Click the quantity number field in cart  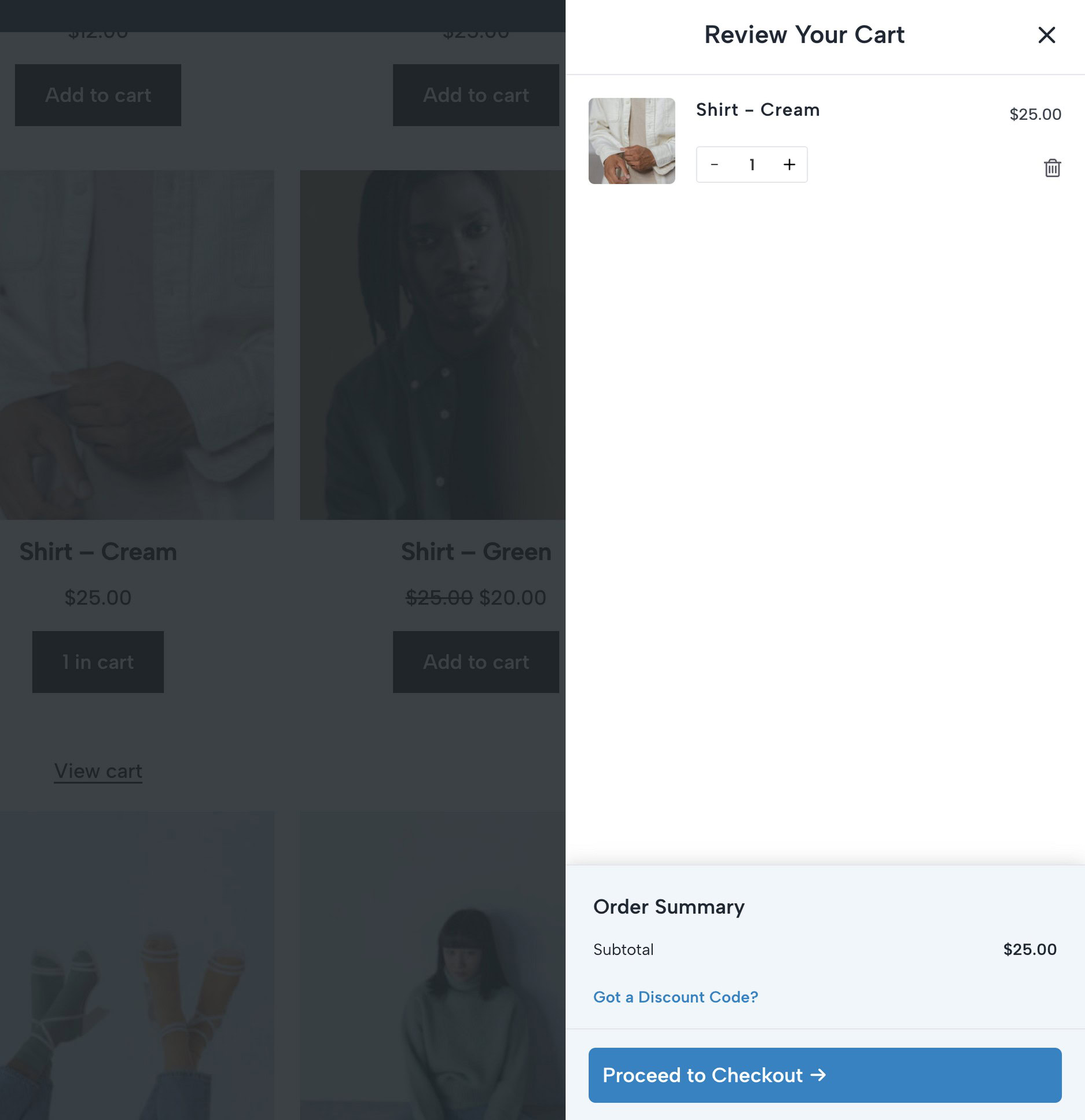[x=752, y=165]
